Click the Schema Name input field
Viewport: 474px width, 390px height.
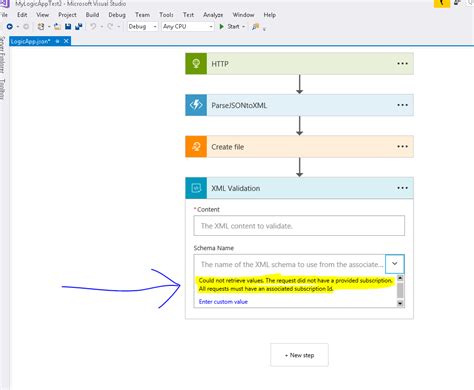point(289,264)
